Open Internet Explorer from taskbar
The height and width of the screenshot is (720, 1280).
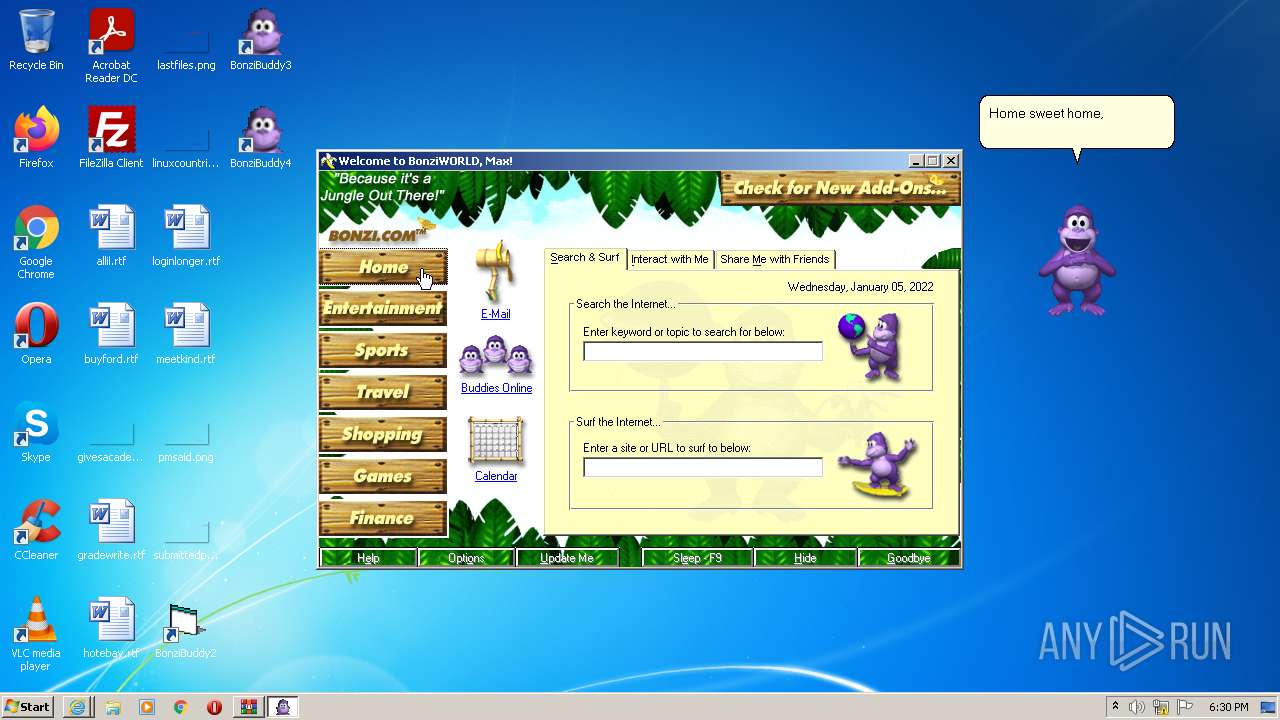[x=78, y=707]
